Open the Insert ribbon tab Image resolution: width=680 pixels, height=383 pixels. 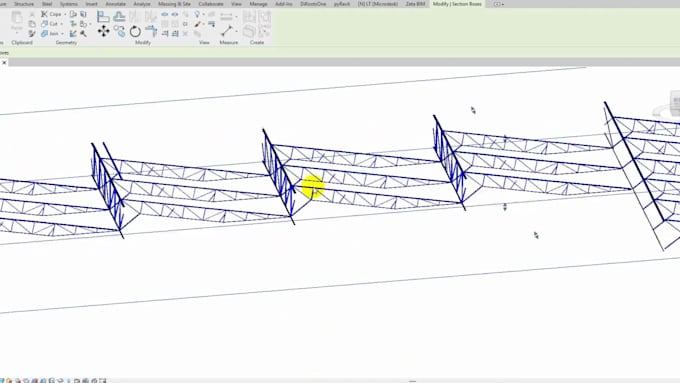point(91,4)
